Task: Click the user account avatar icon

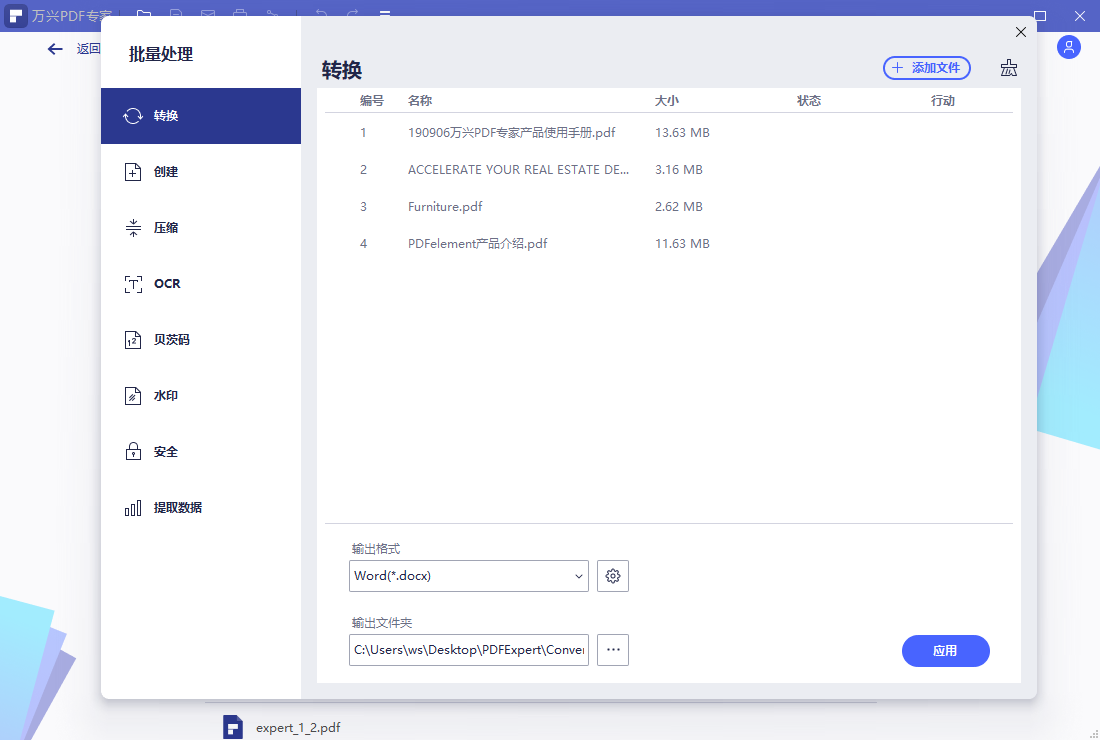Action: tap(1069, 47)
